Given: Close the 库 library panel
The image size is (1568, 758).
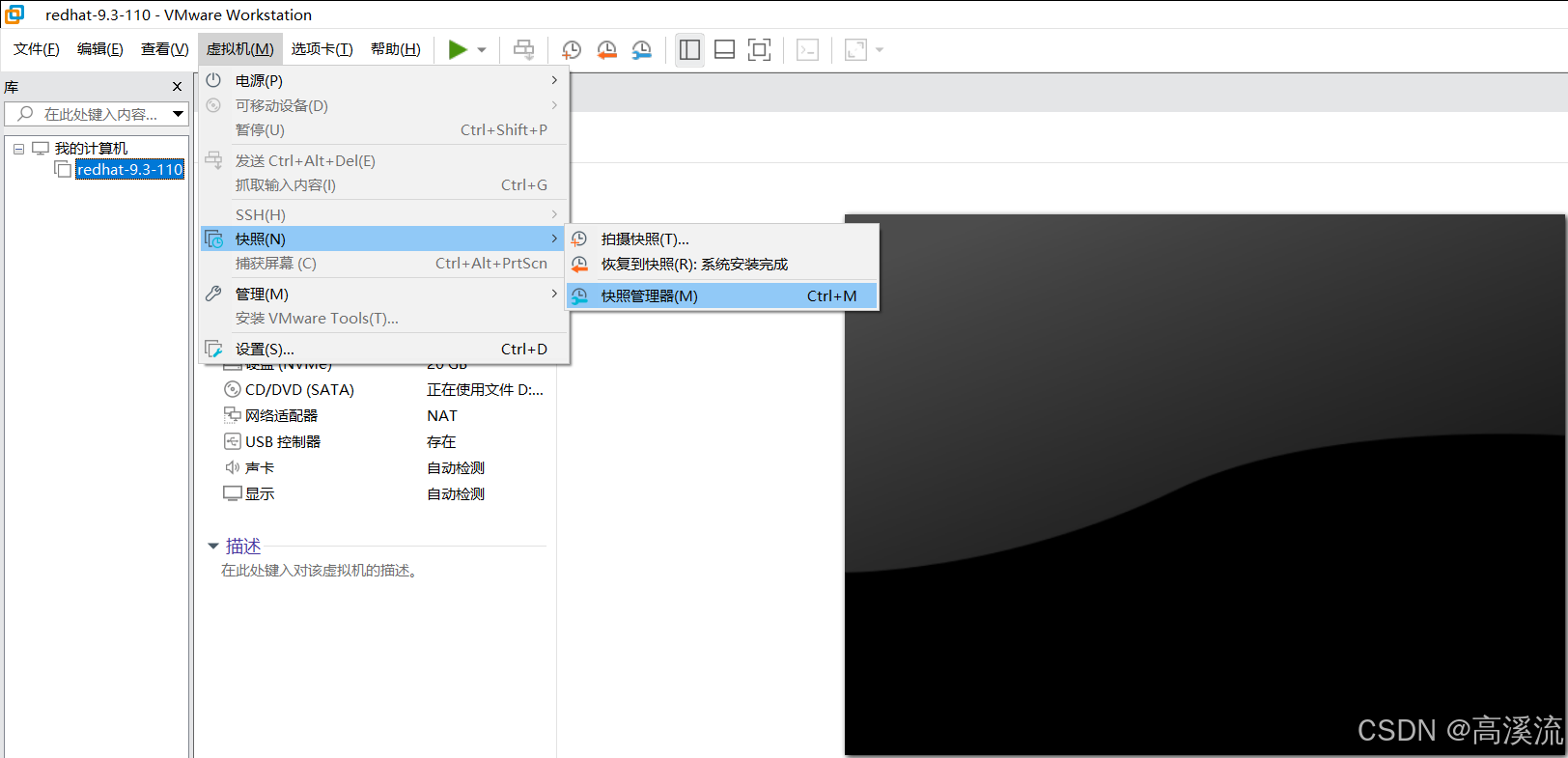Looking at the screenshot, I should [x=177, y=87].
